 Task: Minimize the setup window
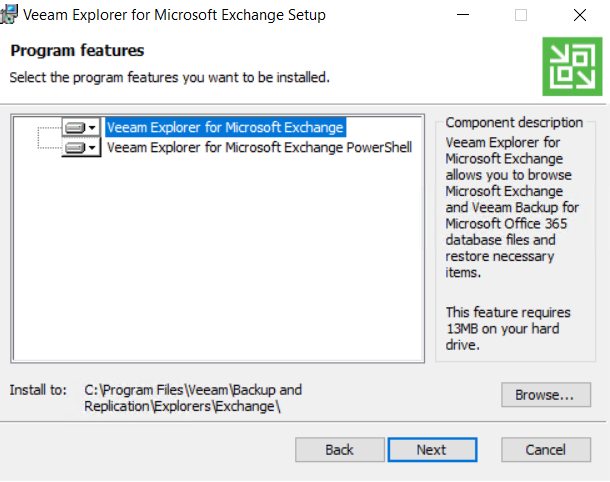[x=463, y=15]
